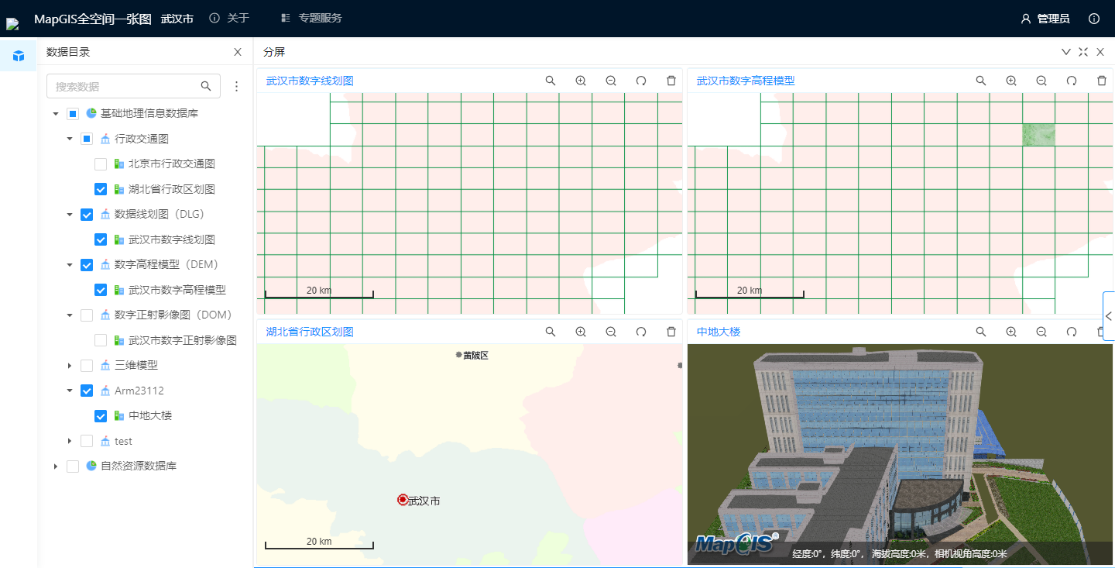Click the search magnifier in 搜索数据 box

click(x=206, y=86)
